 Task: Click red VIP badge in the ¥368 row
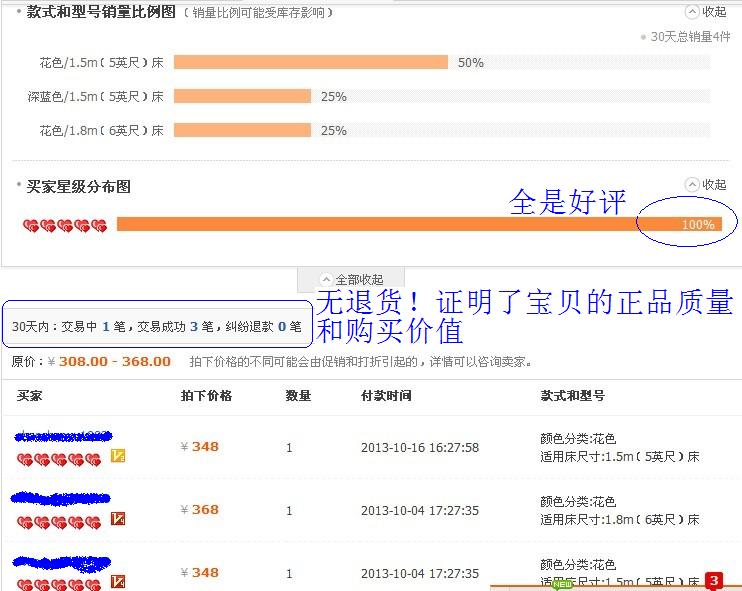[x=117, y=520]
